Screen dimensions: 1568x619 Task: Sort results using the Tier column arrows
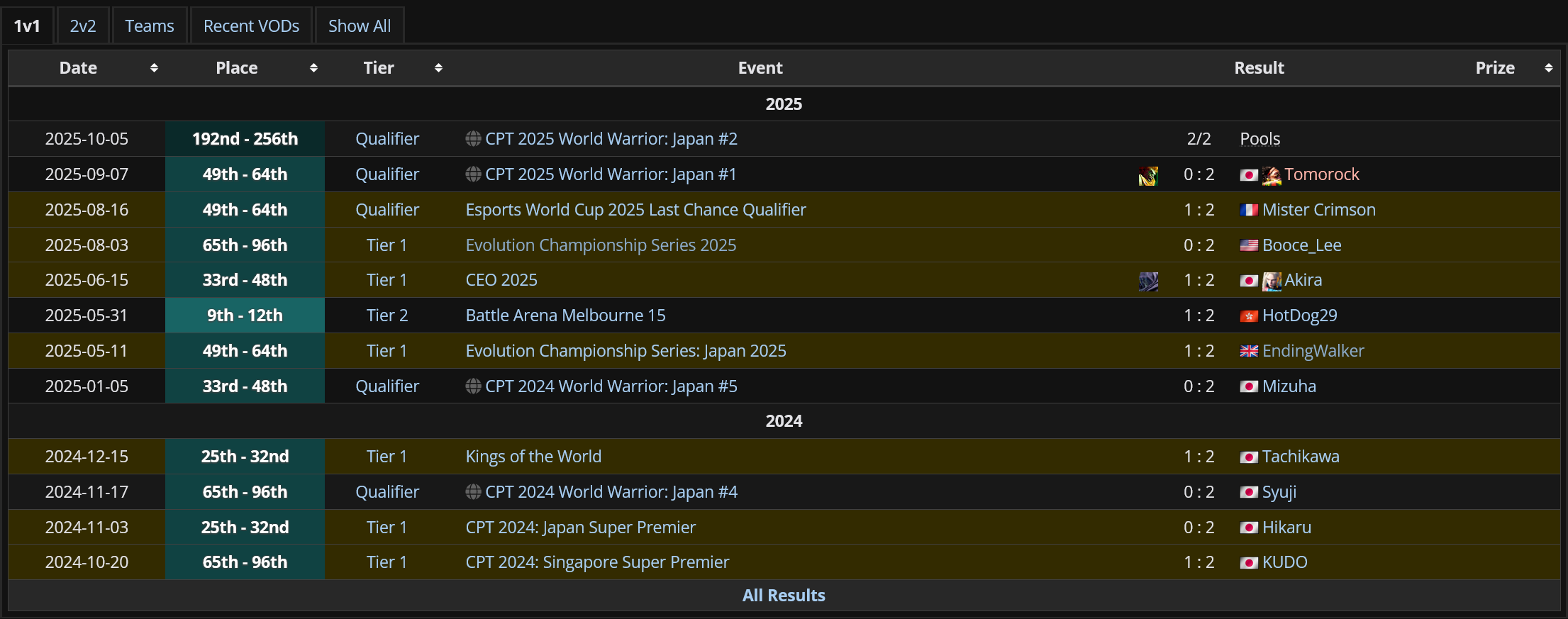click(x=438, y=68)
